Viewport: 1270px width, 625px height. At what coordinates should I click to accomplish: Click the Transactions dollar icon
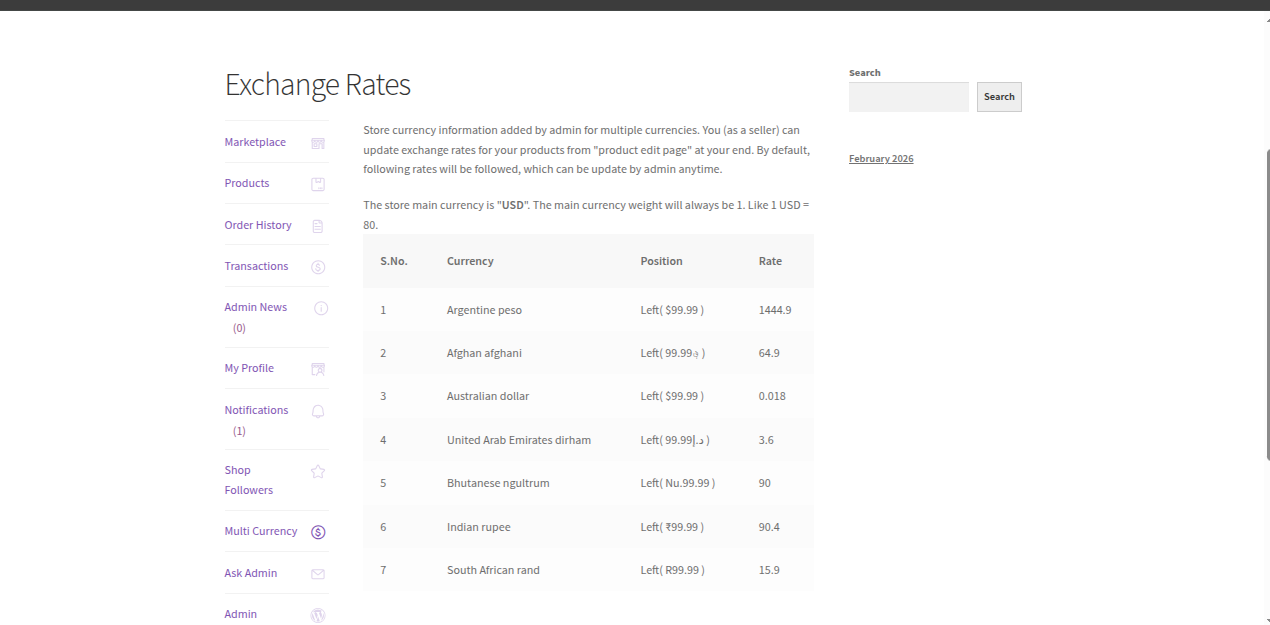click(318, 267)
